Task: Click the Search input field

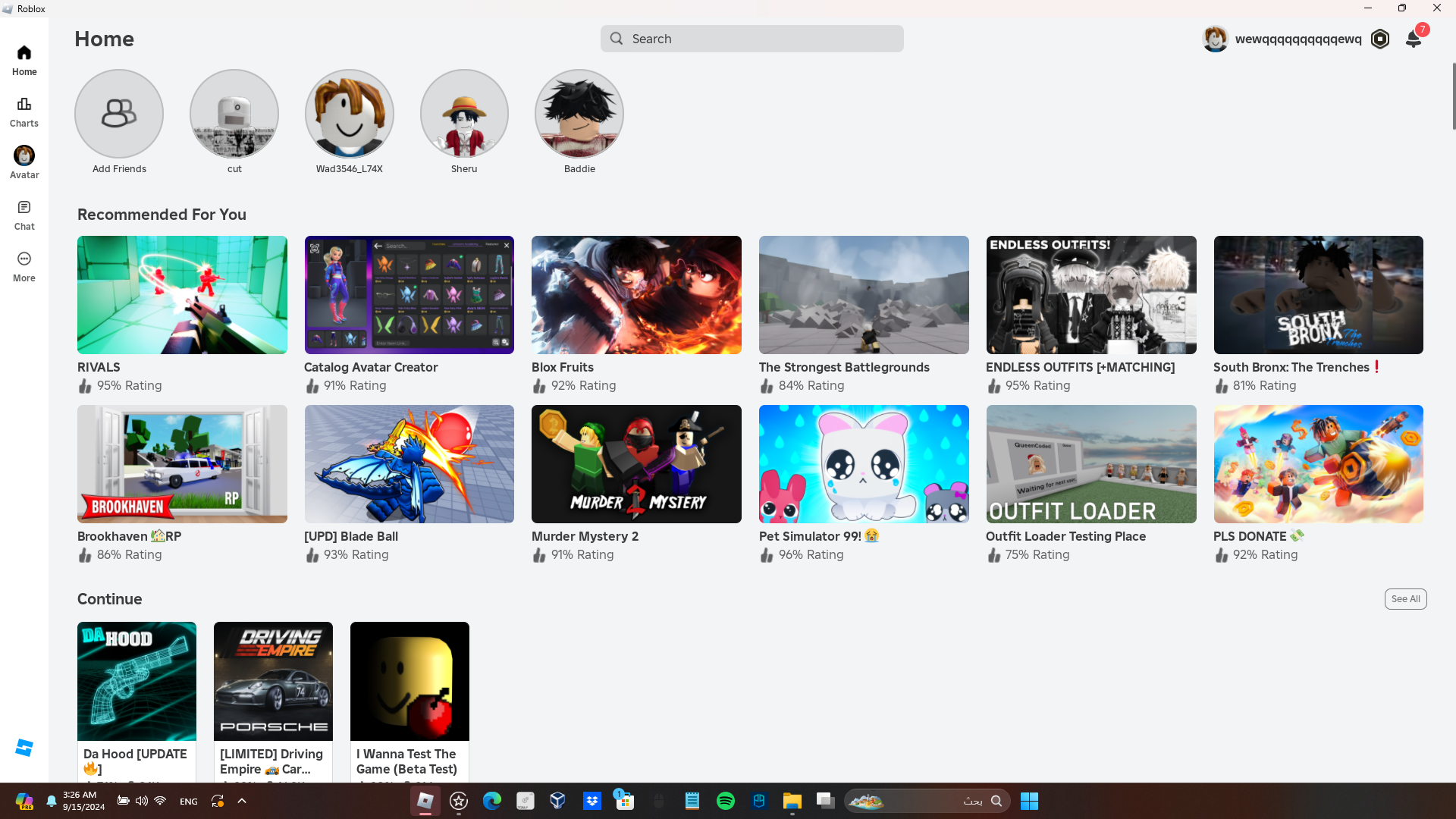Action: click(x=752, y=39)
